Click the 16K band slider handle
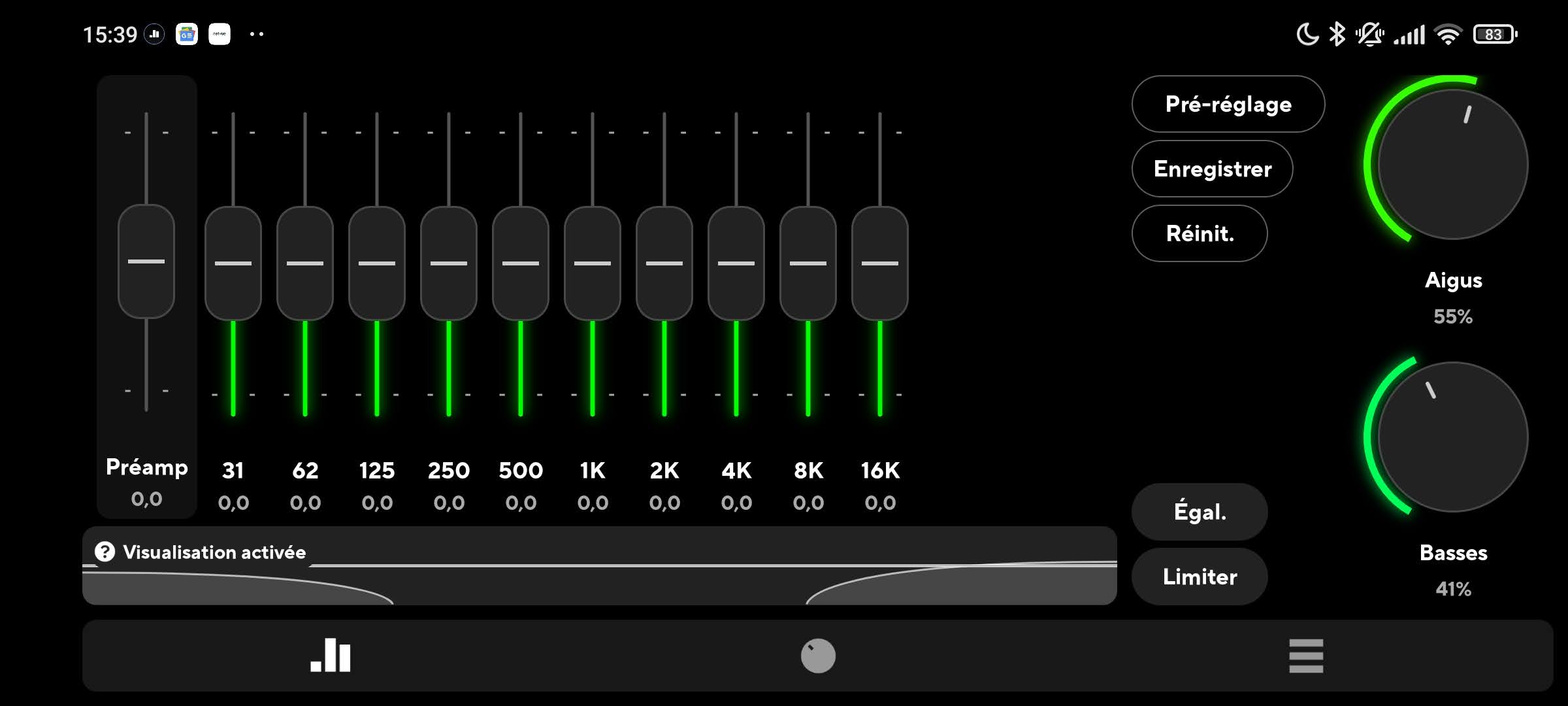This screenshot has width=1568, height=706. 880,263
